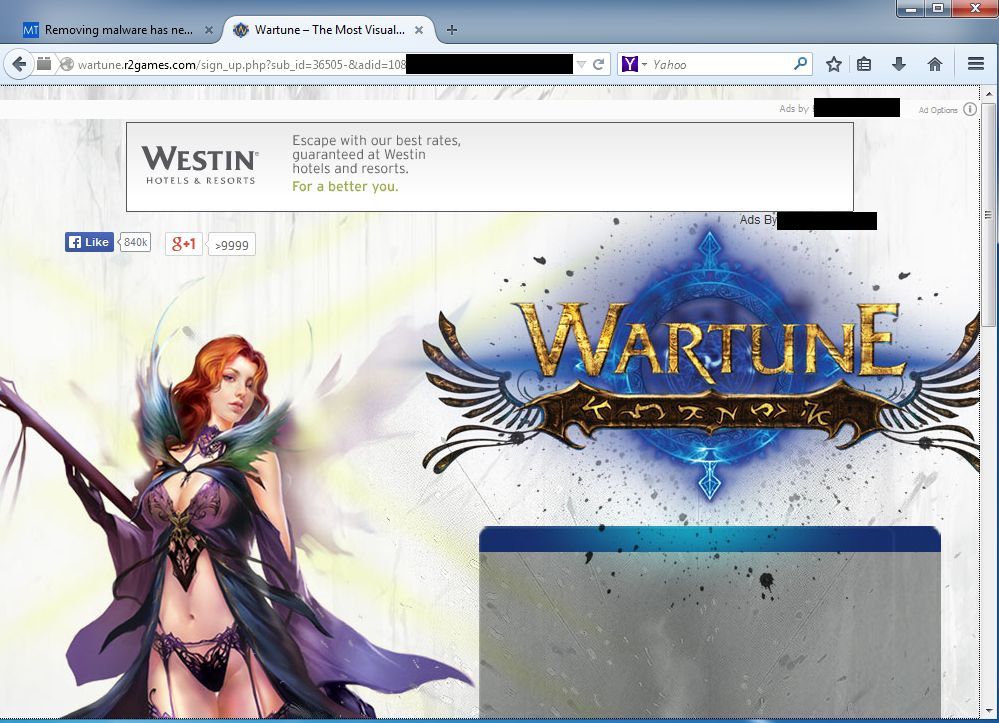The image size is (999, 723).
Task: Close the Removing malware tab
Action: [x=208, y=30]
